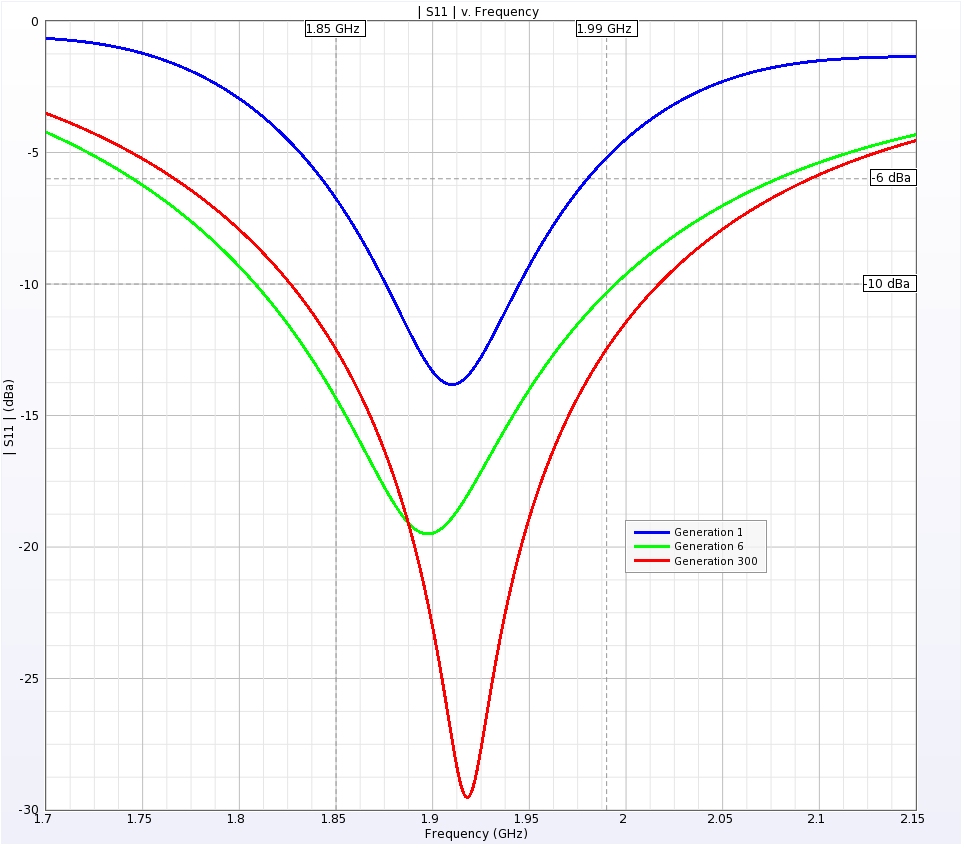The height and width of the screenshot is (845, 962).
Task: Click the green Generation 6 legend swatch
Action: point(652,546)
